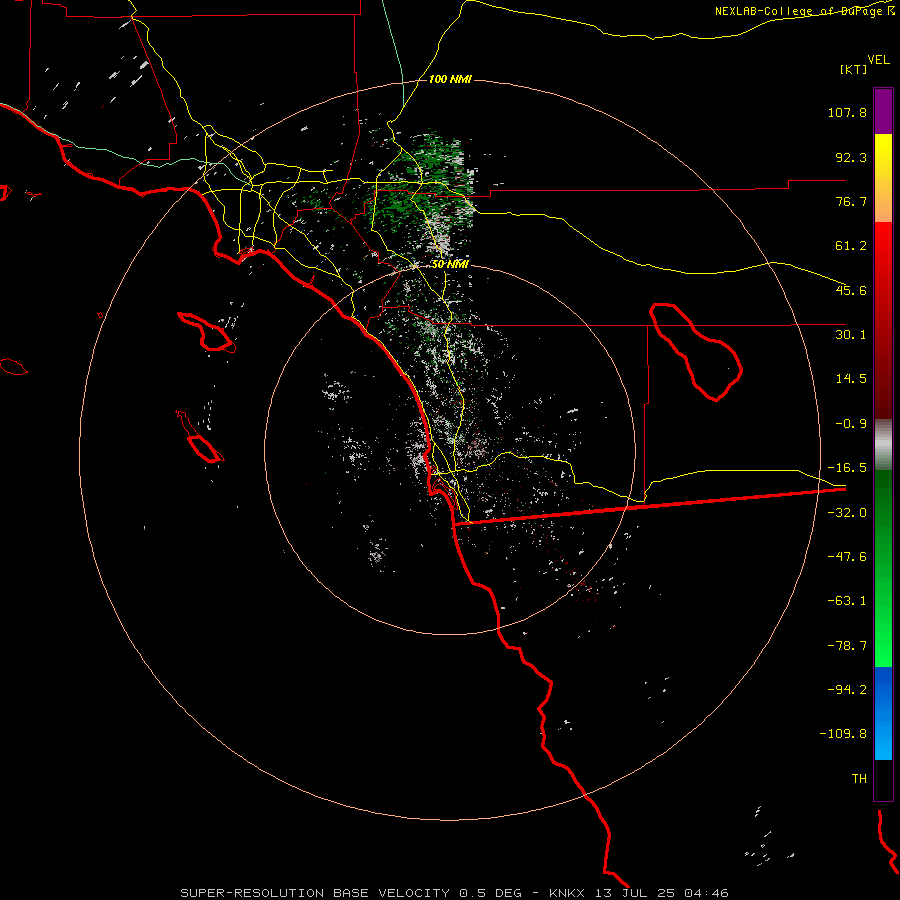The image size is (900, 900).
Task: Click the [KT] units label
Action: [x=854, y=69]
